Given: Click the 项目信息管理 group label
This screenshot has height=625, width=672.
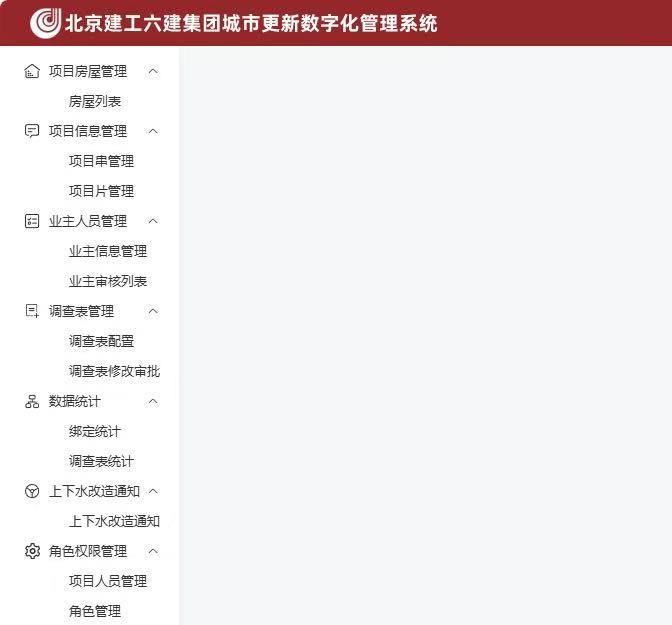Looking at the screenshot, I should (88, 131).
